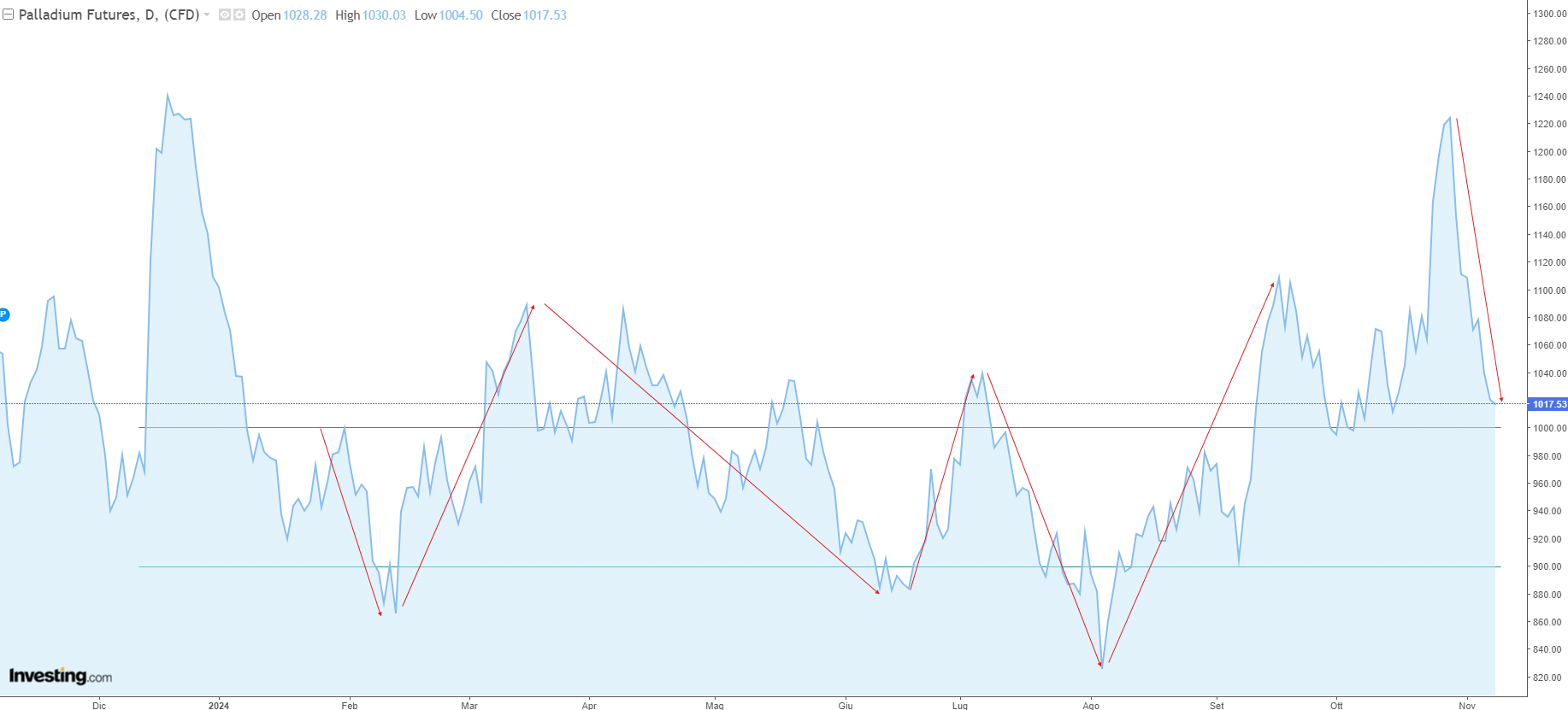Click the High value 1030.03

pyautogui.click(x=384, y=15)
